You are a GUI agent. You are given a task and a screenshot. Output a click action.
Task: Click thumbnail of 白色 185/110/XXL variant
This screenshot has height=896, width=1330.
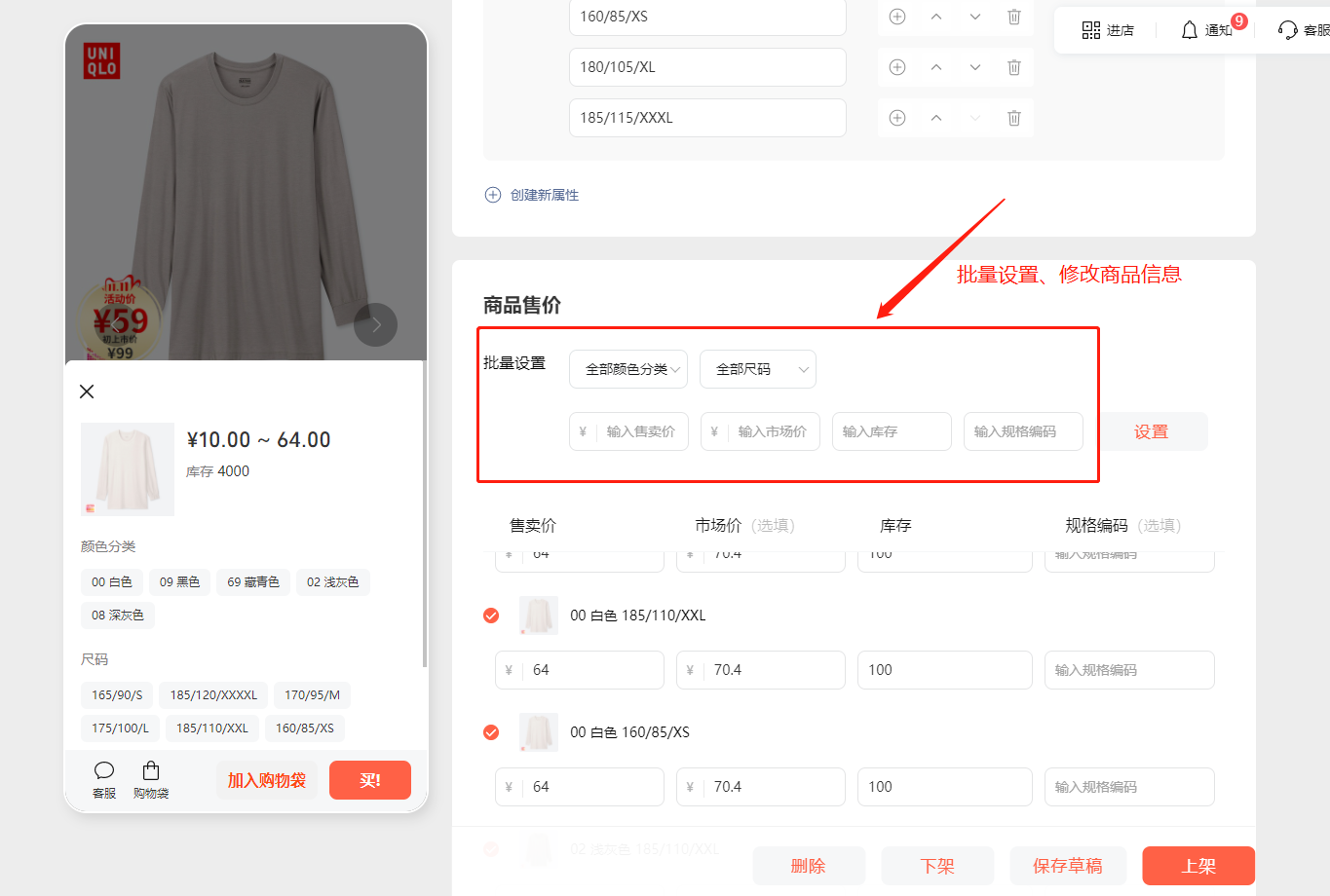click(x=539, y=616)
